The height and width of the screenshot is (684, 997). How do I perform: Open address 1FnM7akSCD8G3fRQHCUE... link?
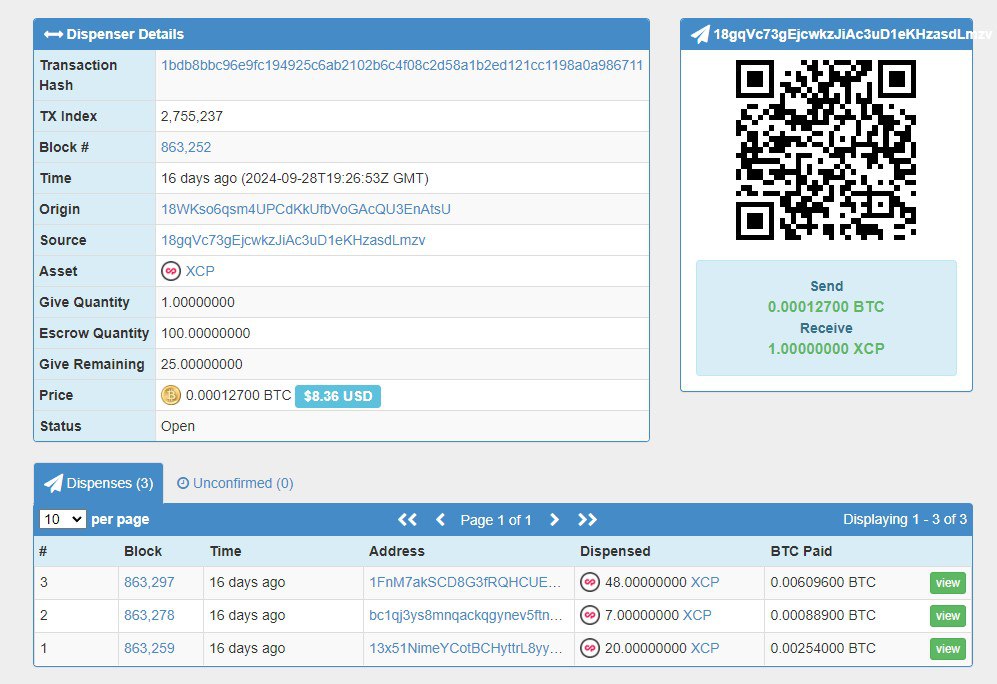[465, 582]
